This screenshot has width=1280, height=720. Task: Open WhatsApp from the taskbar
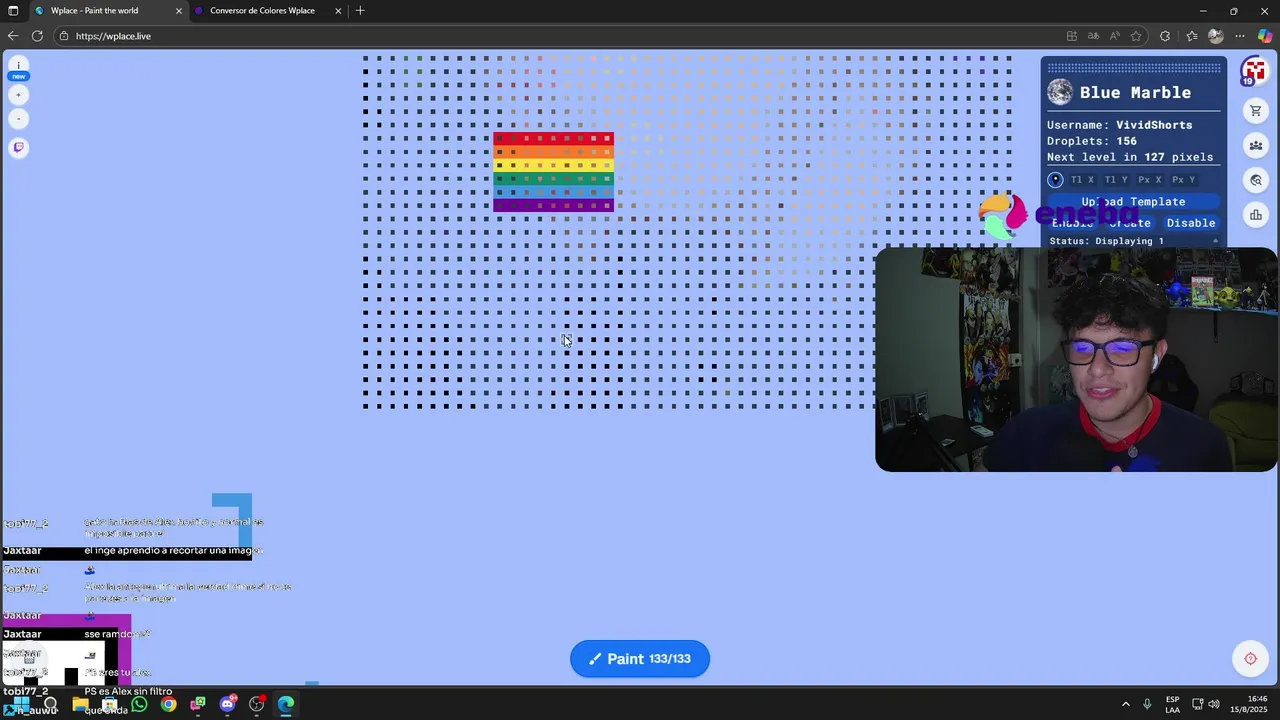[139, 704]
